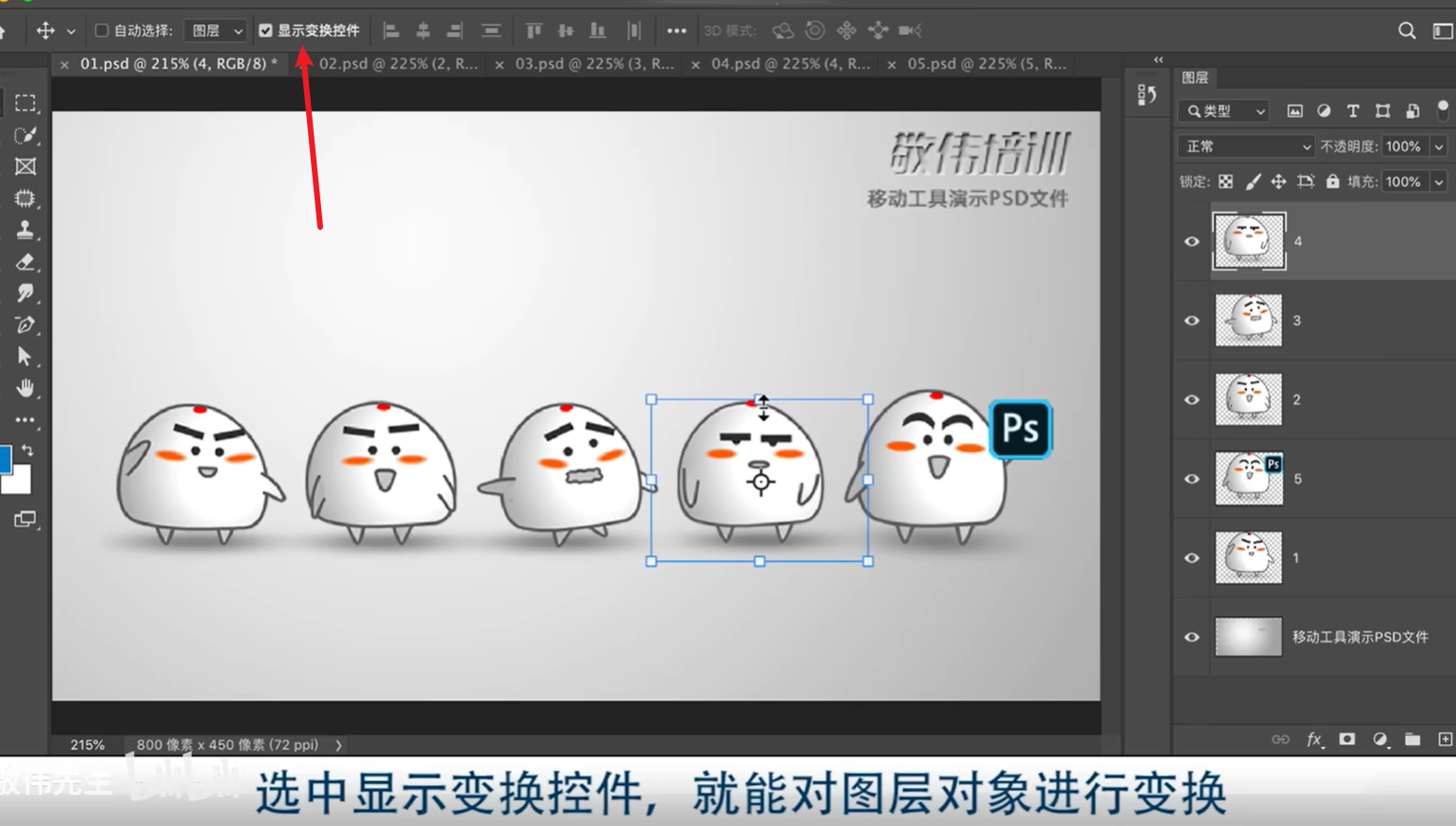Filter layers by text type icon
1456x826 pixels.
coord(1353,111)
